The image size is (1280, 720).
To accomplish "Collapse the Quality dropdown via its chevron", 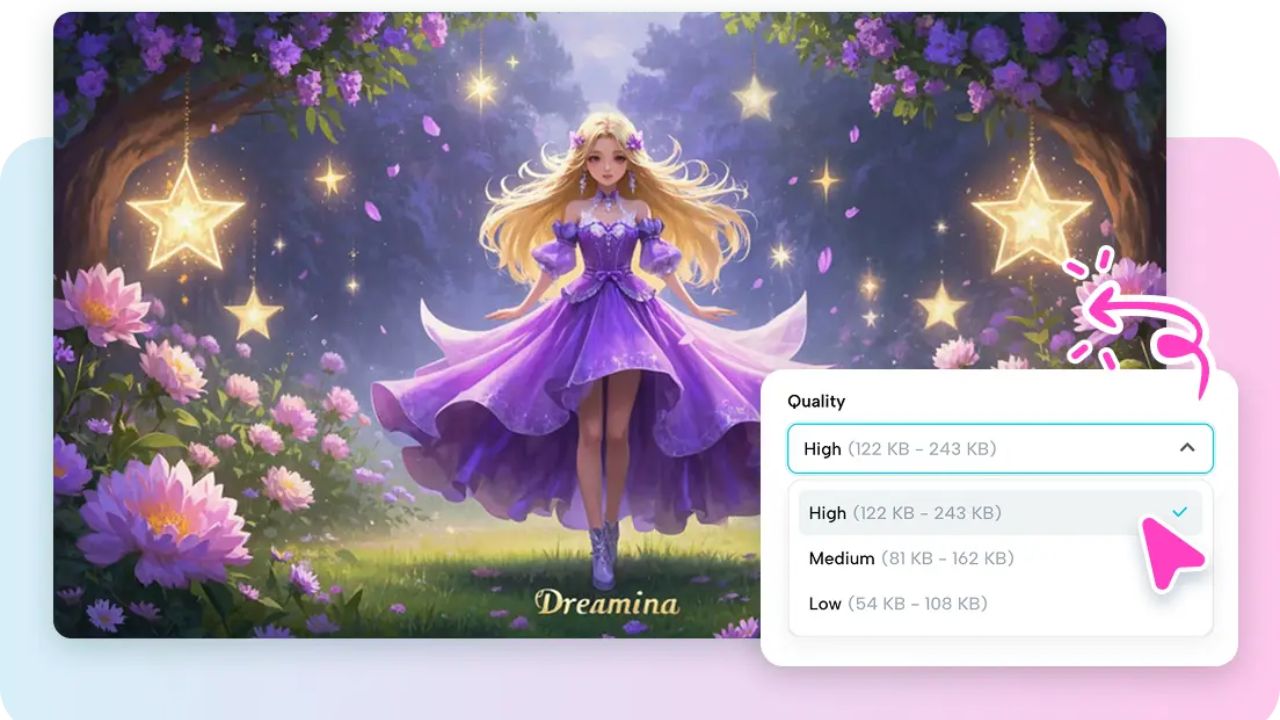I will 1186,448.
